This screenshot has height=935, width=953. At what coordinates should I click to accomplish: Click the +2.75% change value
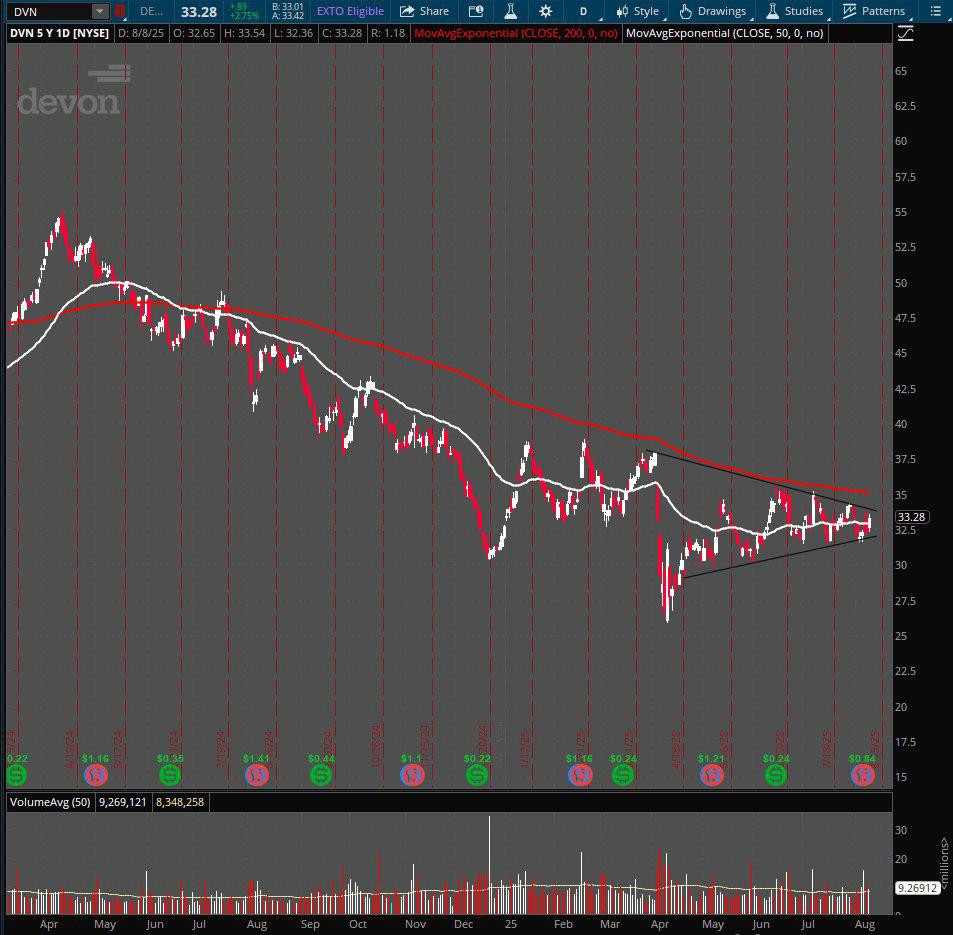(244, 16)
